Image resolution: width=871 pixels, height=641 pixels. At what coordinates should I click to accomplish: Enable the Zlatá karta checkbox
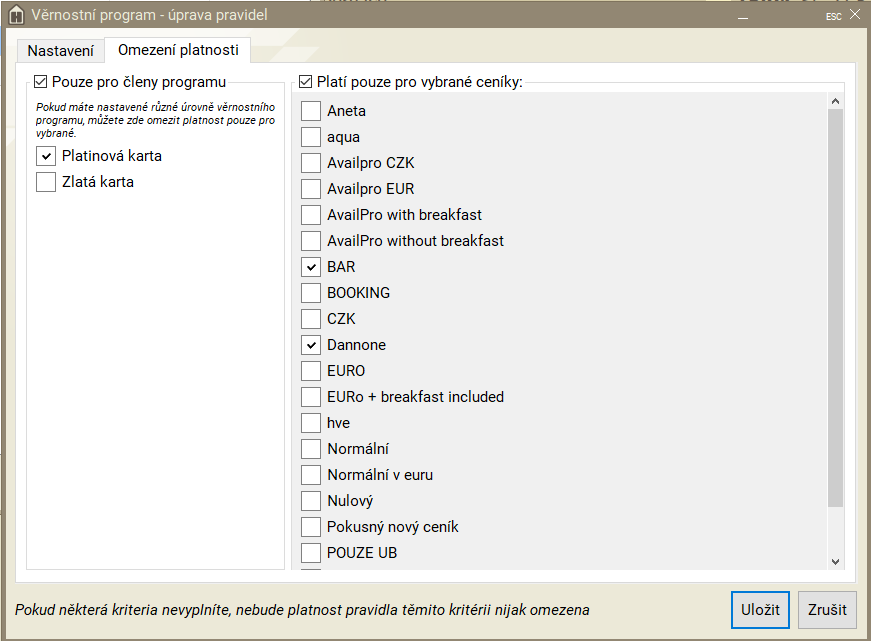[x=46, y=182]
